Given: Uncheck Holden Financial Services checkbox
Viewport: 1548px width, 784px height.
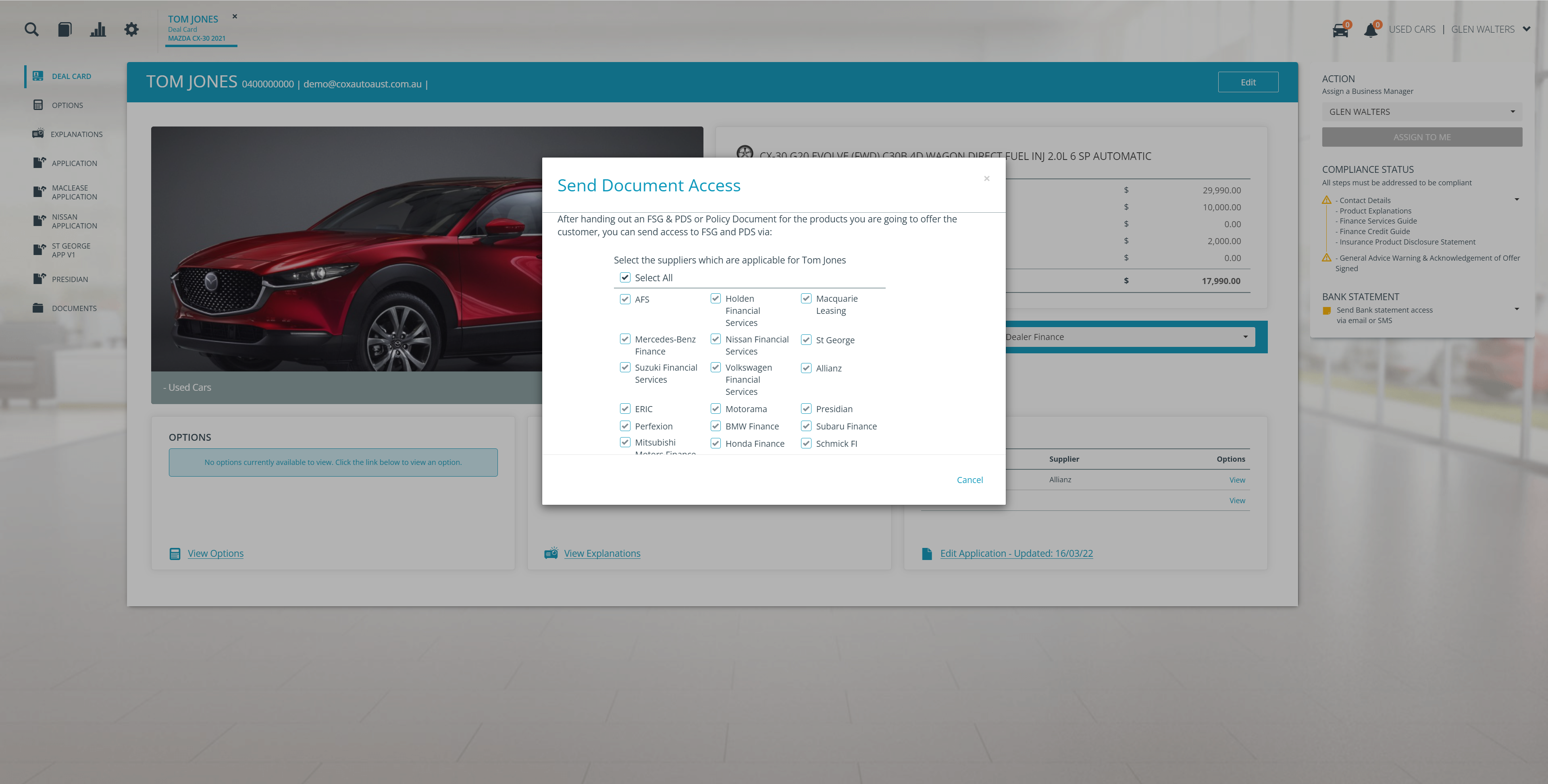Looking at the screenshot, I should coord(716,299).
